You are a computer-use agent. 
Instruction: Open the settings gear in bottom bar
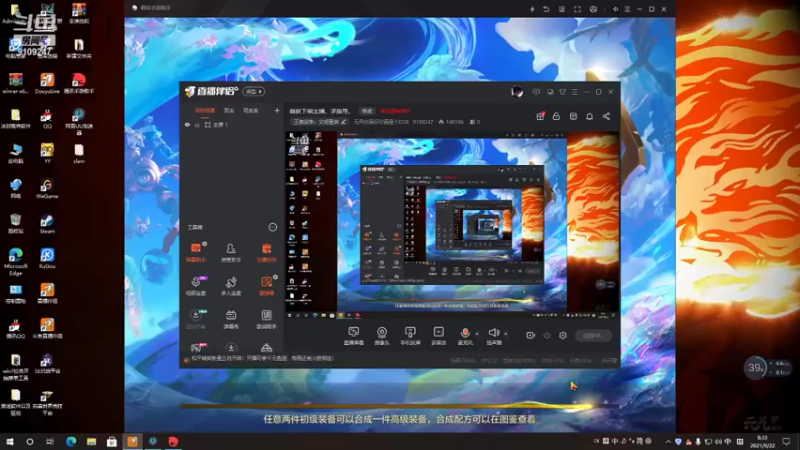click(x=563, y=335)
